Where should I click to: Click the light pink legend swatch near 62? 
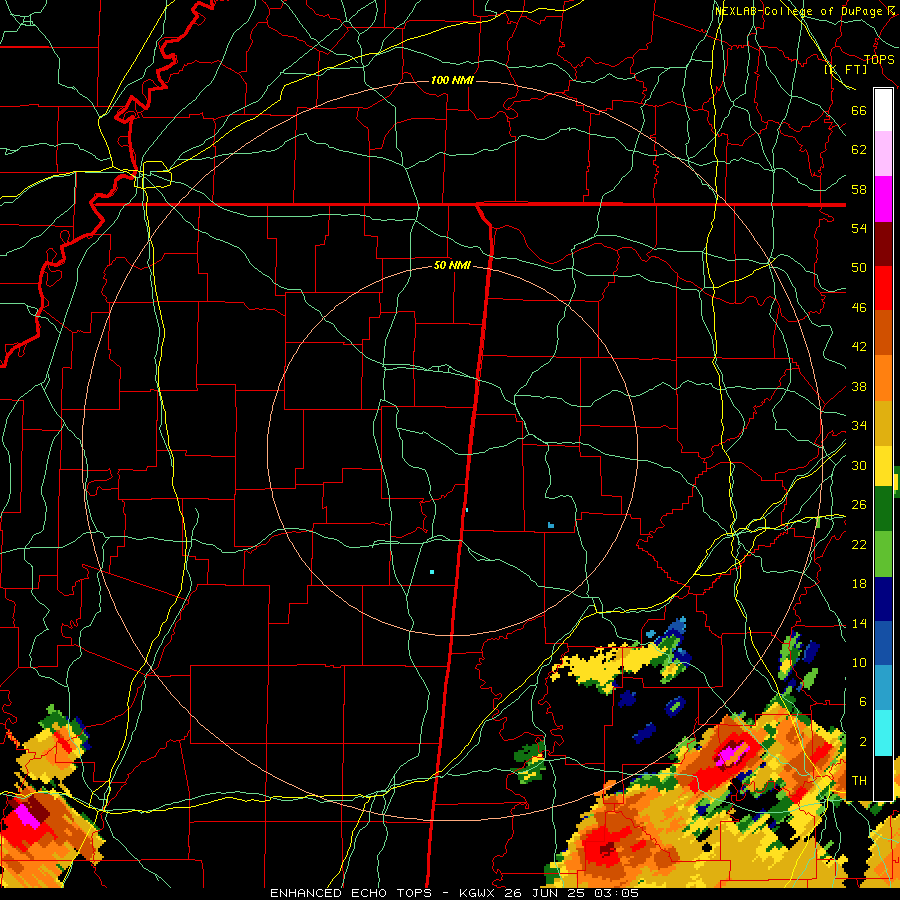pos(883,153)
